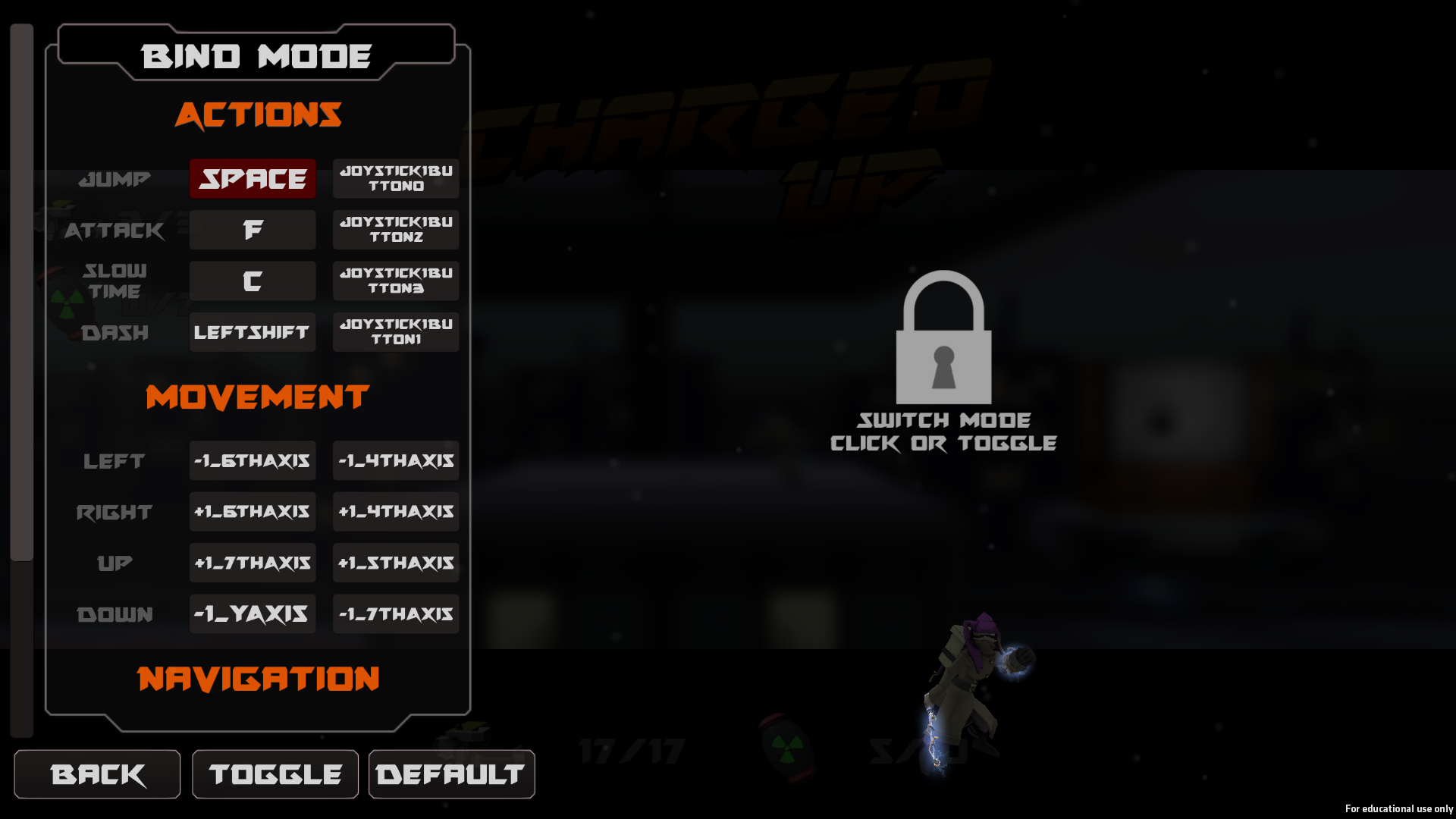Click the SLOW TIME C keybind button
This screenshot has height=819, width=1456.
click(252, 280)
